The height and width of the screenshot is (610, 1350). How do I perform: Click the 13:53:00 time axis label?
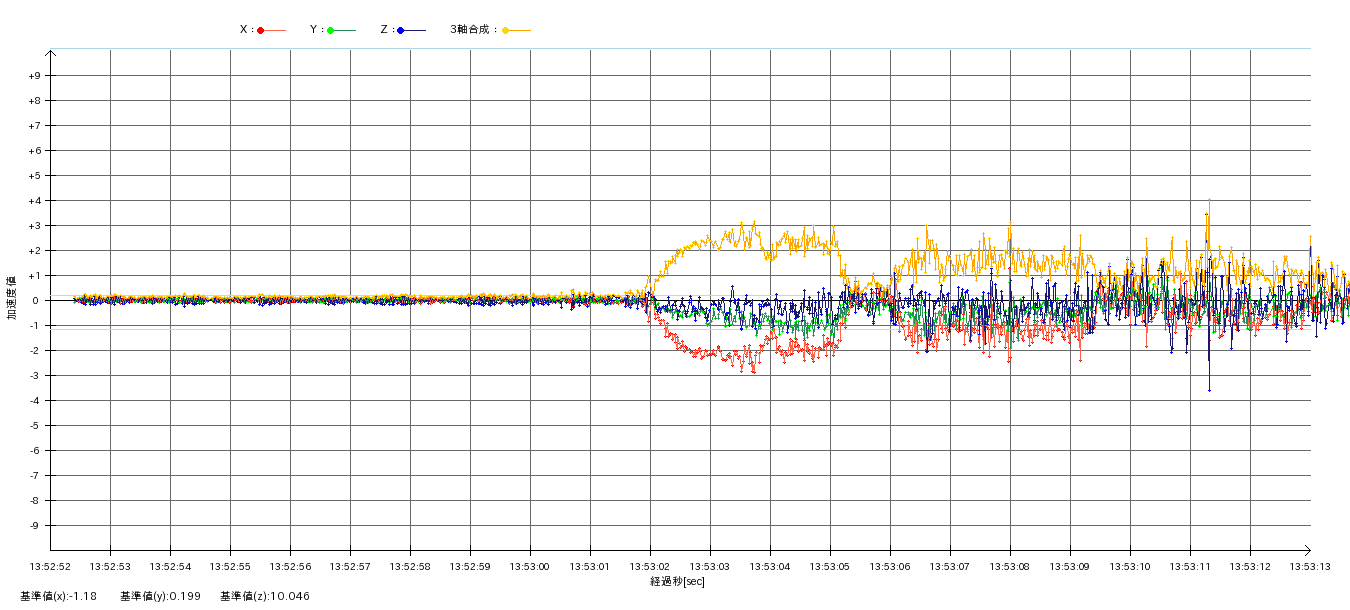530,567
